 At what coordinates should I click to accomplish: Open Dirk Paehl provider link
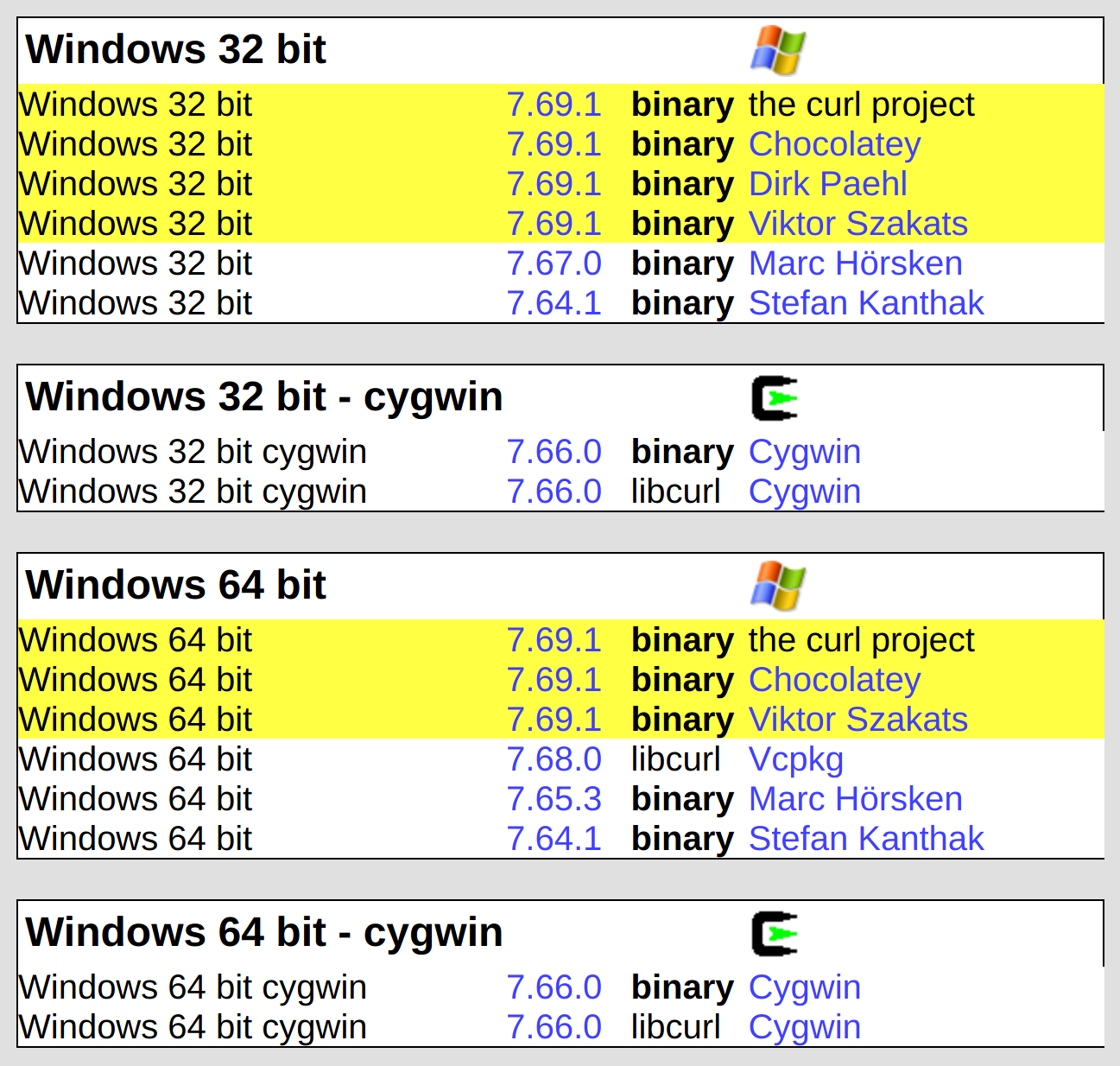[x=827, y=184]
